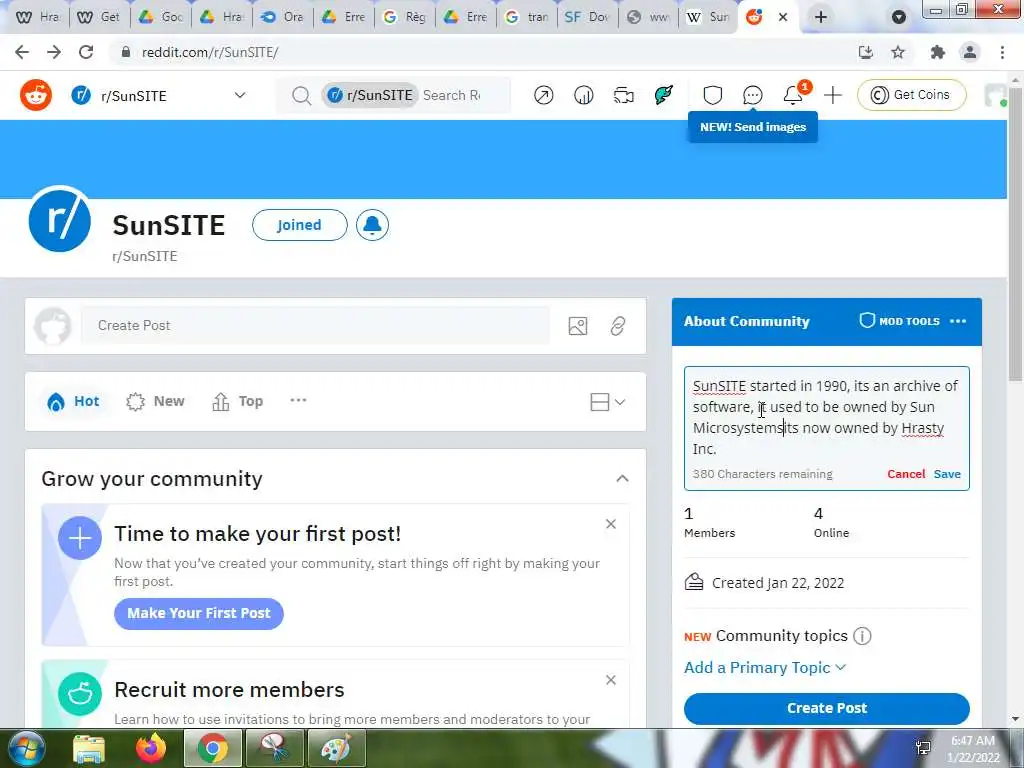Viewport: 1024px width, 768px height.
Task: Create a link post icon
Action: [618, 326]
